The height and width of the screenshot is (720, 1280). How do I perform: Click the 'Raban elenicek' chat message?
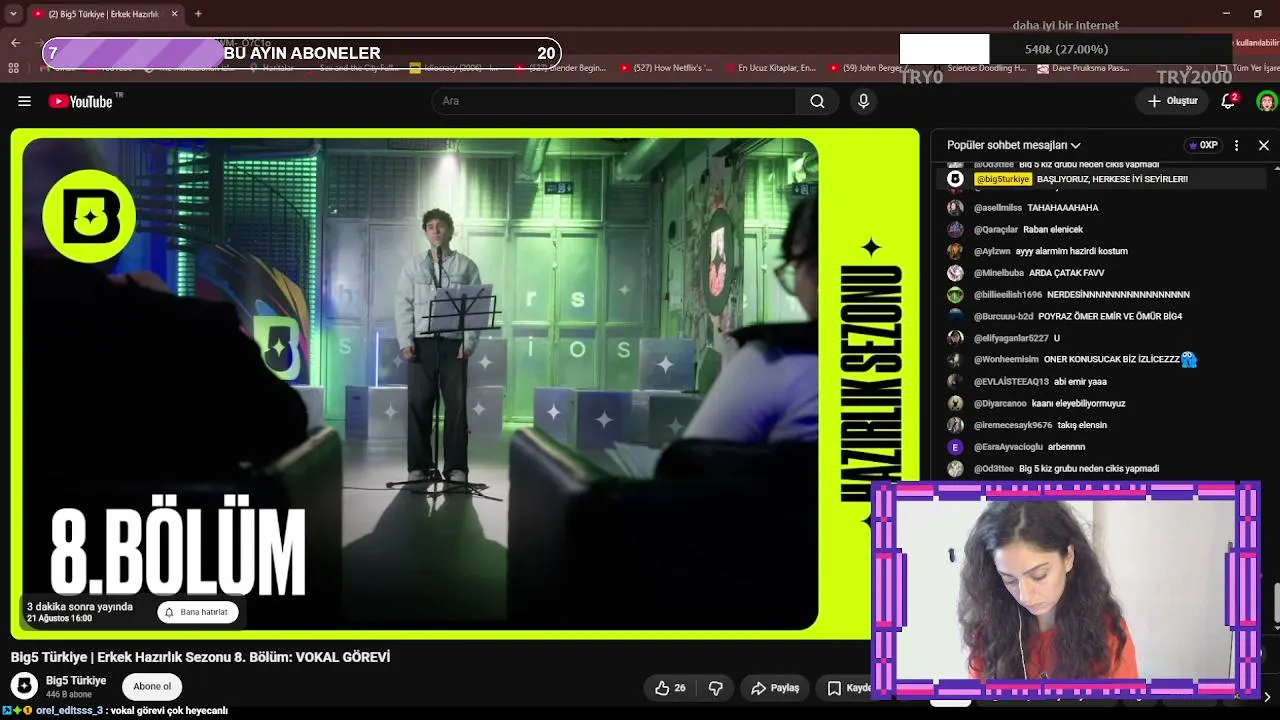point(1053,230)
